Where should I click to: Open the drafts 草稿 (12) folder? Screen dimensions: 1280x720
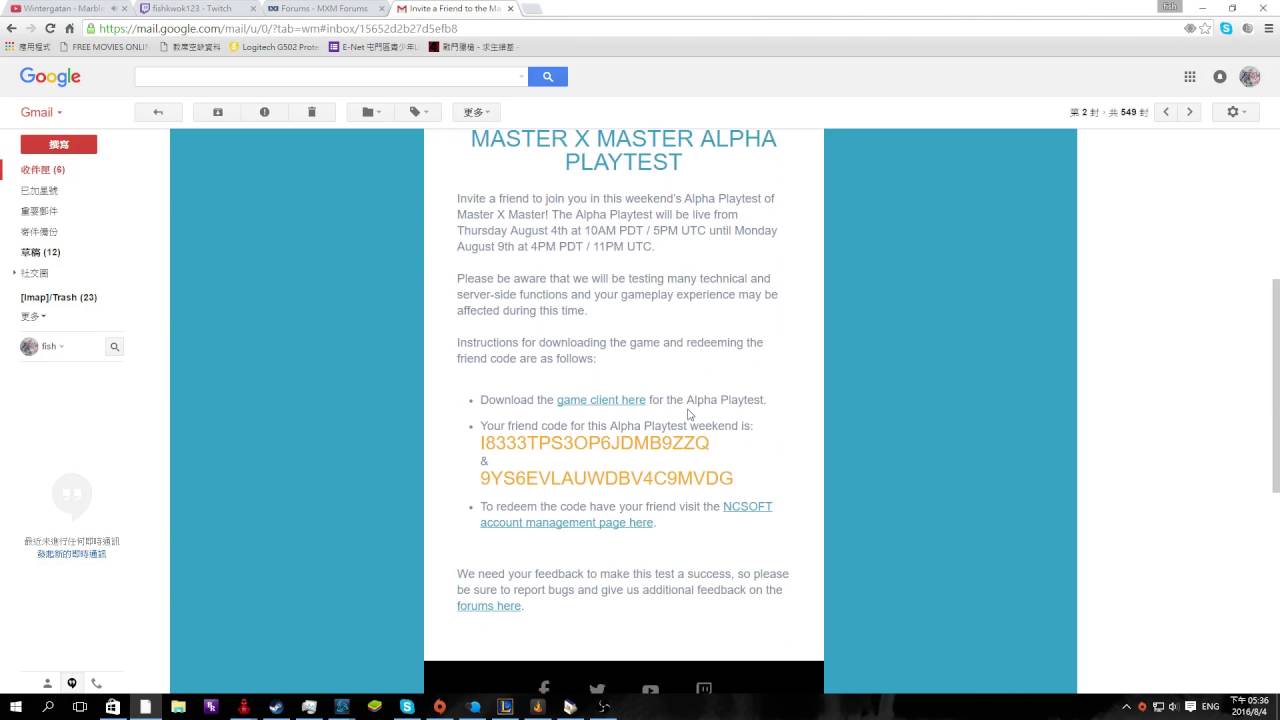click(x=41, y=252)
